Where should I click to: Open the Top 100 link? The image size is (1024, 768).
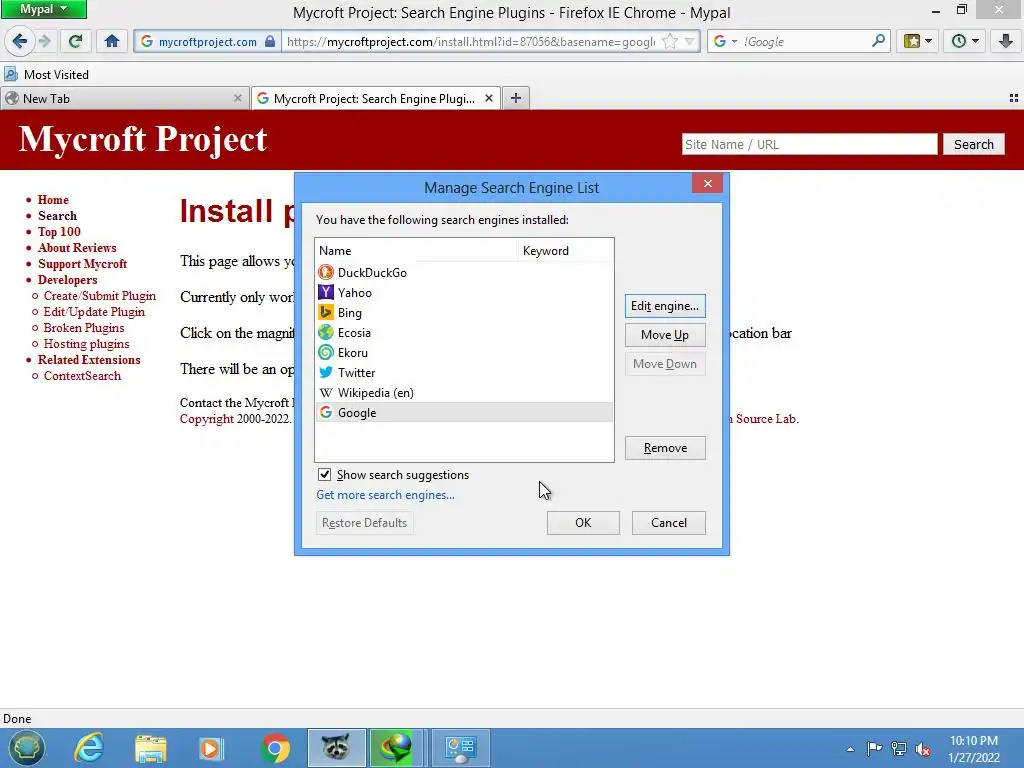[x=59, y=231]
